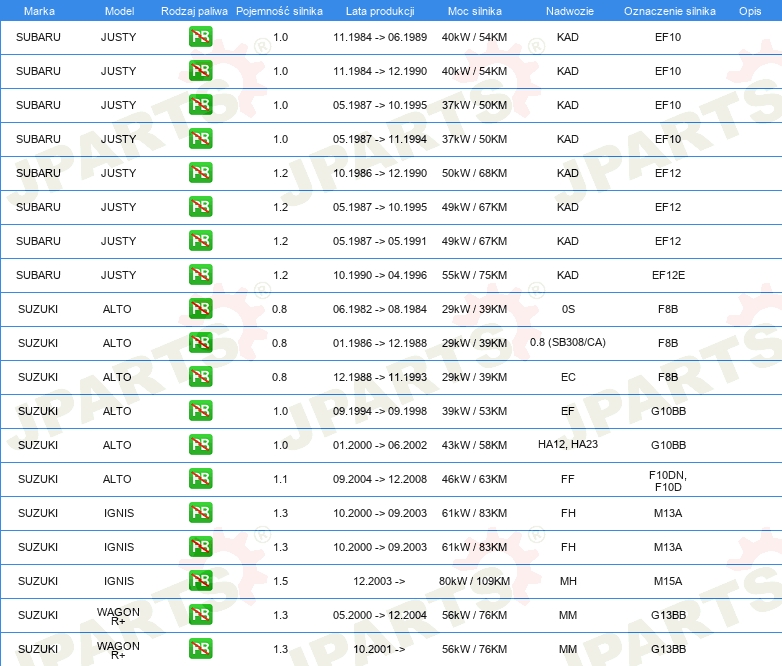The width and height of the screenshot is (782, 666).
Task: Click the fuel icon in Alto F10DN row
Action: 200,478
